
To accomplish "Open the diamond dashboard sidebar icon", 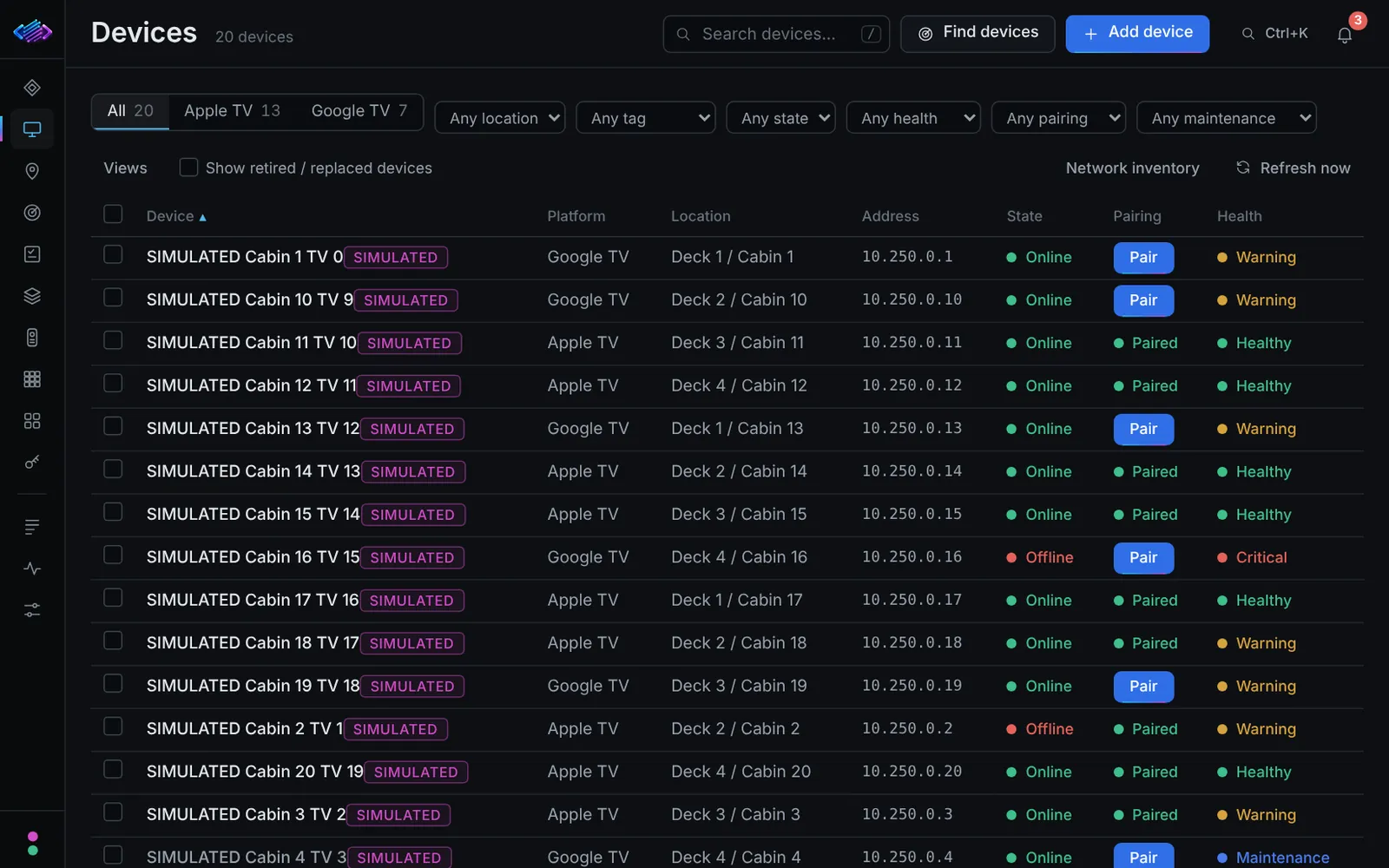I will point(32,88).
